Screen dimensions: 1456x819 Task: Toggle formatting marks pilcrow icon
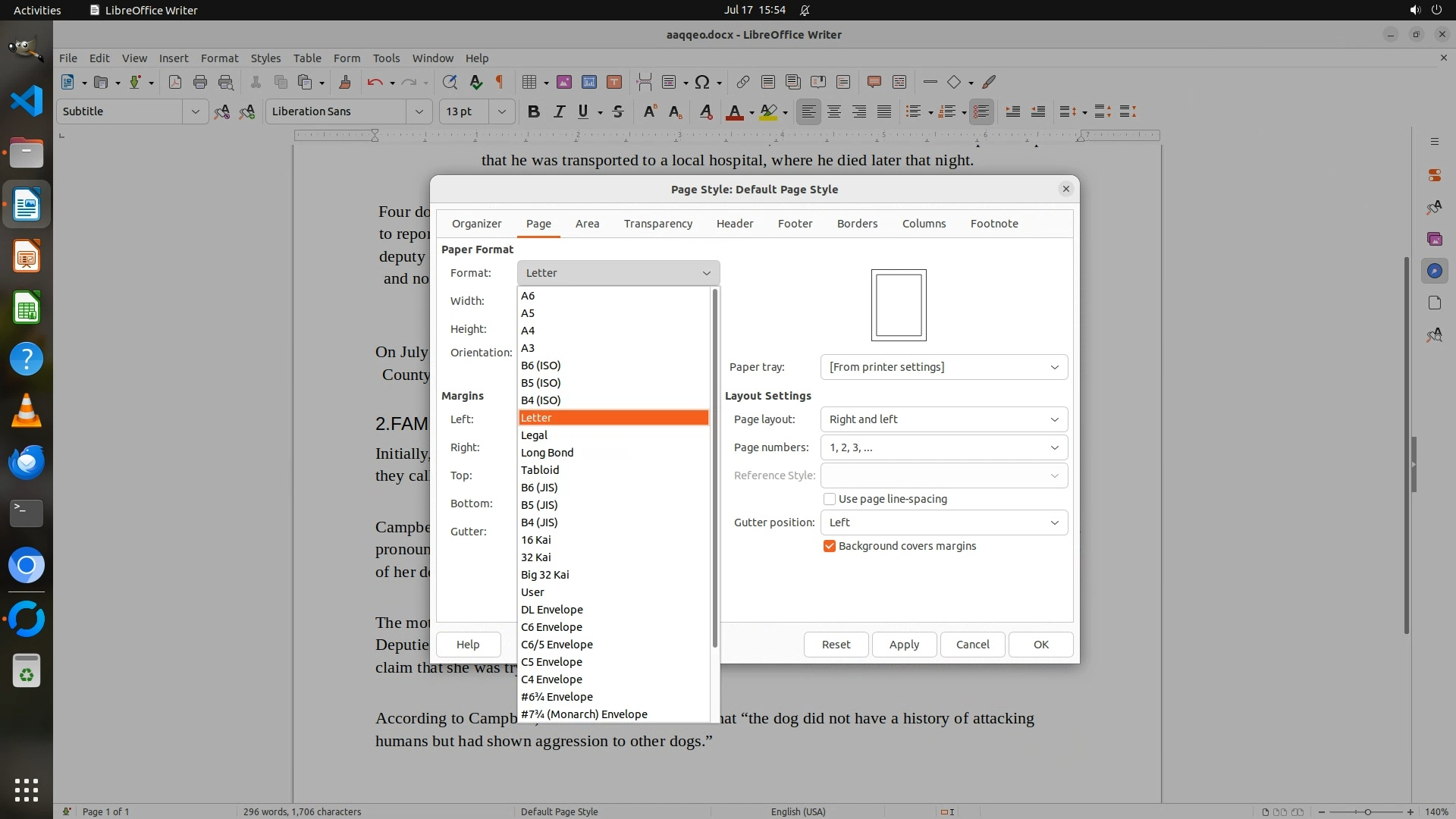tap(500, 82)
